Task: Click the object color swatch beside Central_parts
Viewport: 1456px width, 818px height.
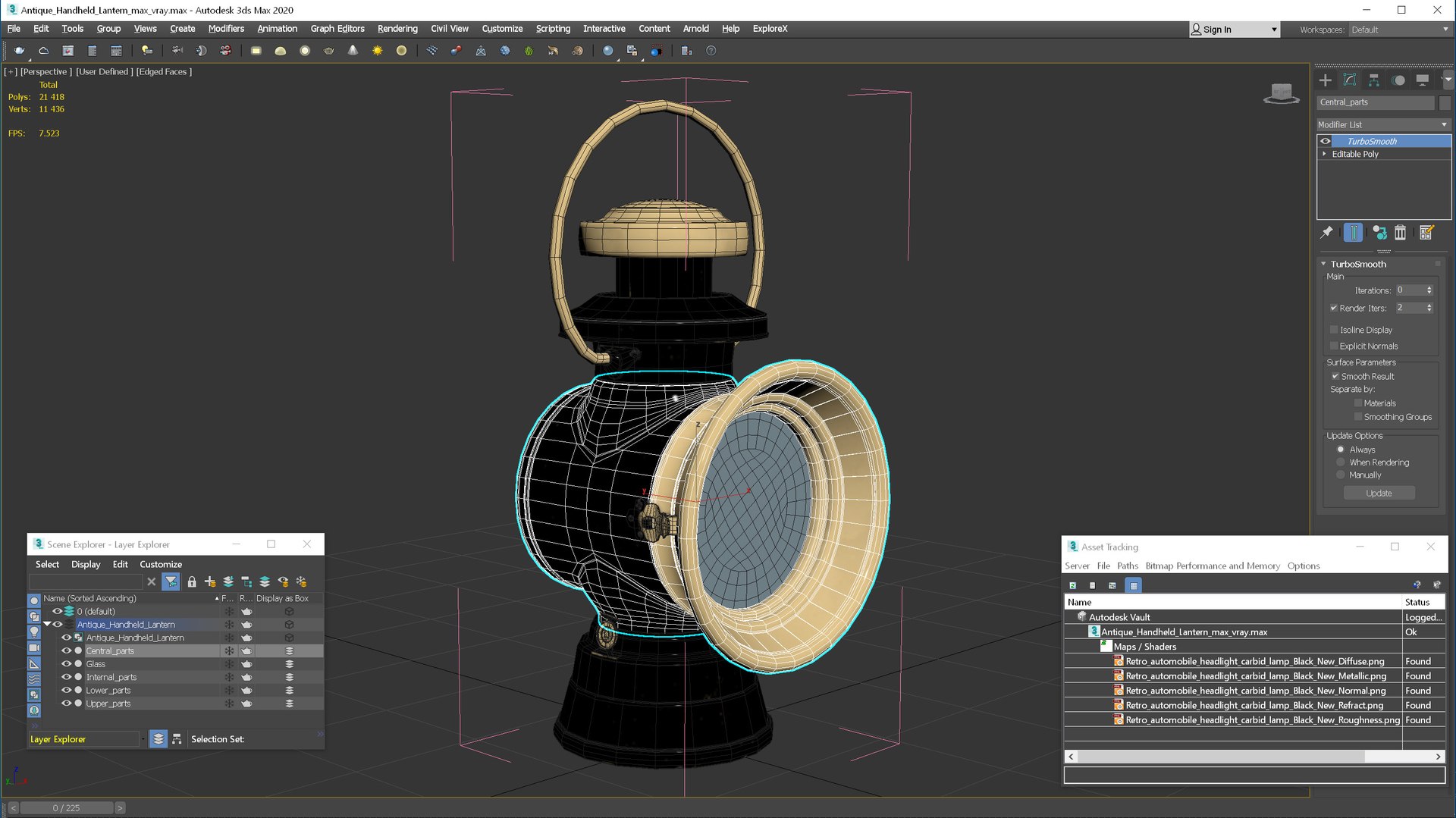Action: click(x=1445, y=102)
